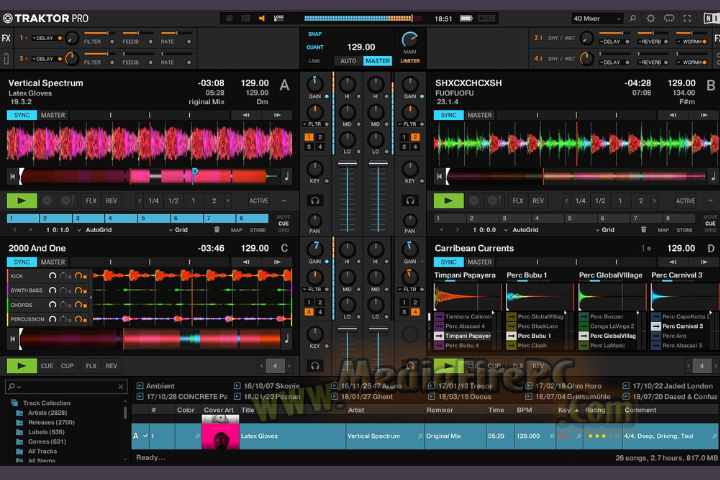Open Deck A AutoGrid dropdown
This screenshot has width=720, height=480.
tap(95, 230)
